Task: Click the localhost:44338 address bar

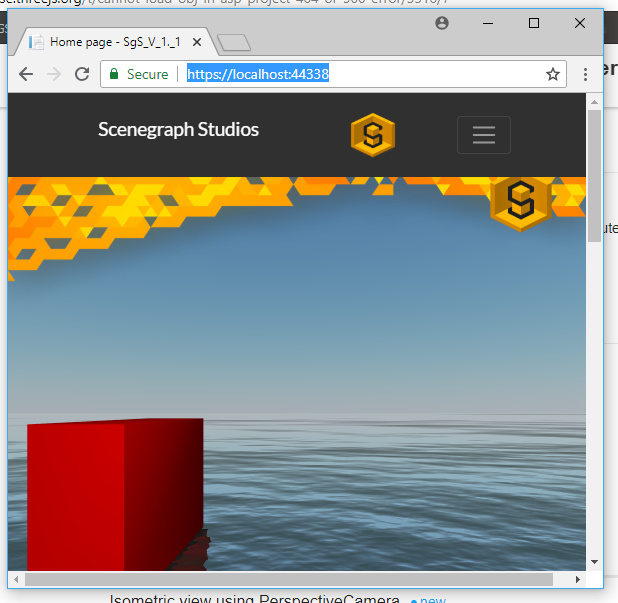Action: pos(360,74)
